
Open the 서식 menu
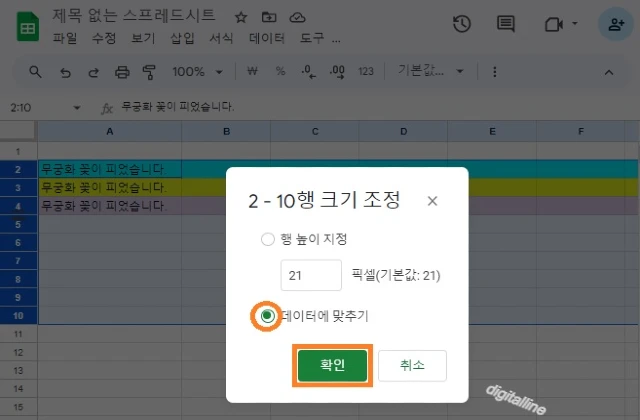tap(221, 38)
